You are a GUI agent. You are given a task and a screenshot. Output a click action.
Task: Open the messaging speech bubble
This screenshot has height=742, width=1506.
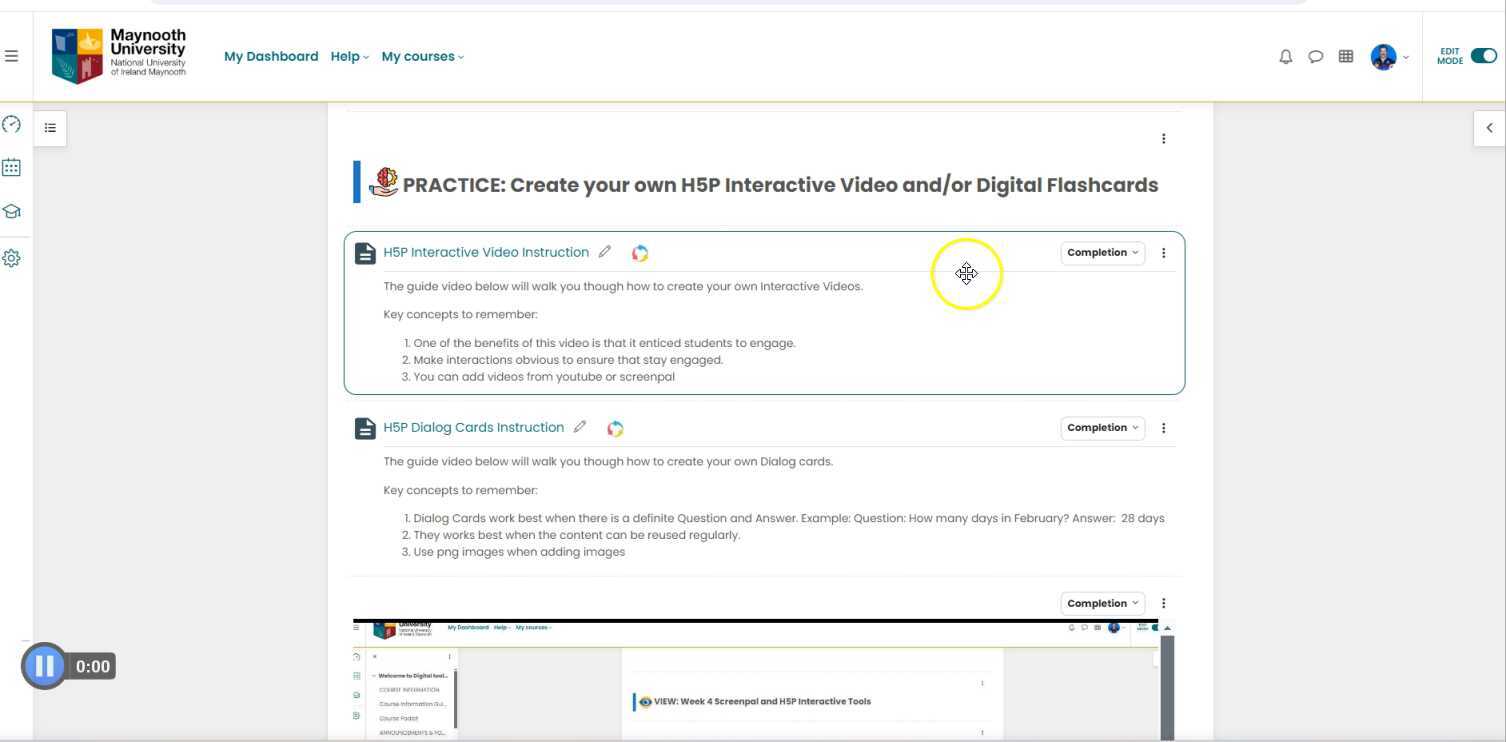[1316, 57]
